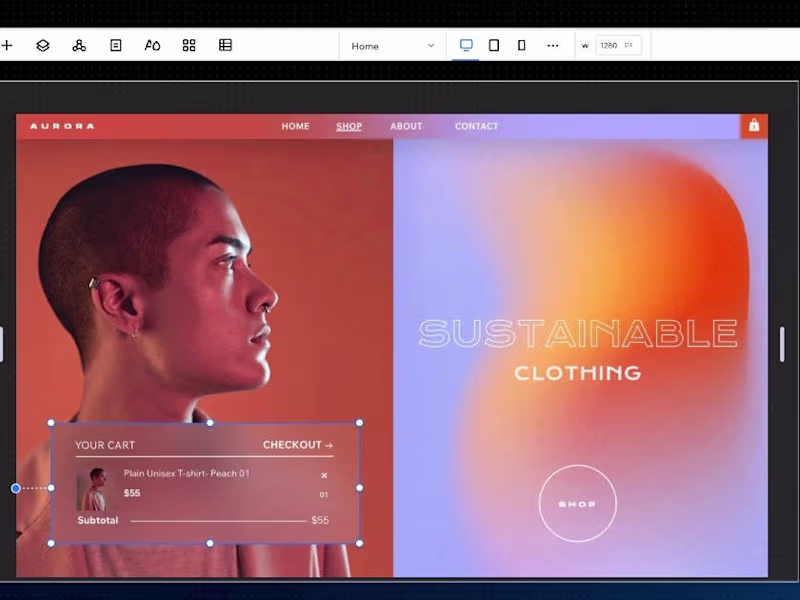Open the Masters icon in toolbar

pyautogui.click(x=79, y=45)
